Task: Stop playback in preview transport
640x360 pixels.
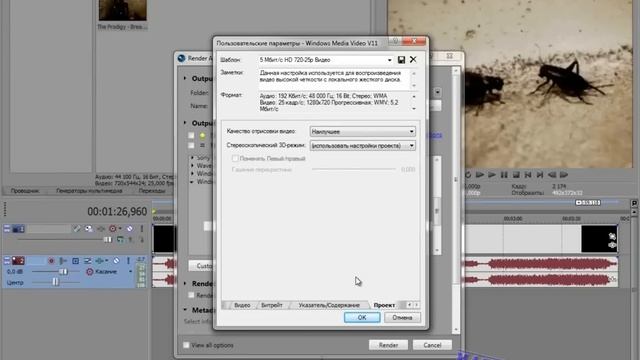Action: pyautogui.click(x=516, y=175)
